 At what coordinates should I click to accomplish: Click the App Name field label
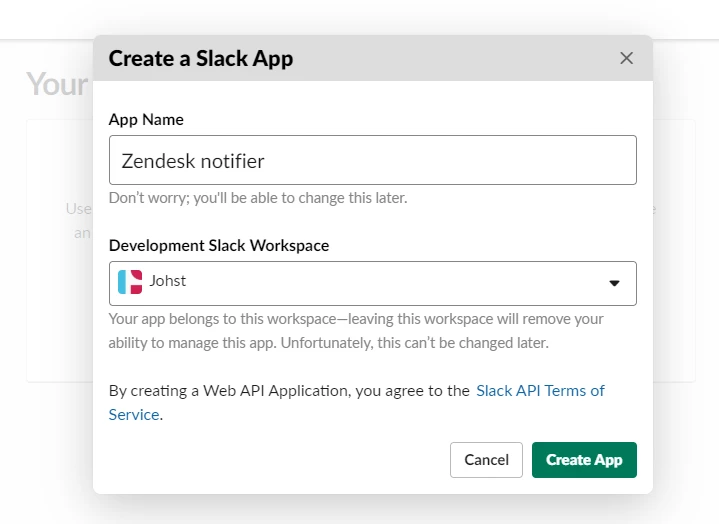(146, 119)
